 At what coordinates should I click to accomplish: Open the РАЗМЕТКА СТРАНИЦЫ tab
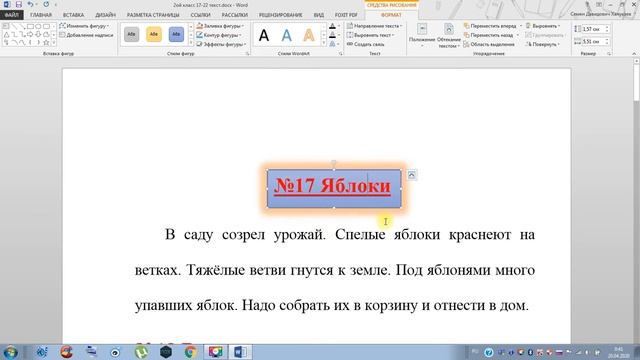coord(153,15)
